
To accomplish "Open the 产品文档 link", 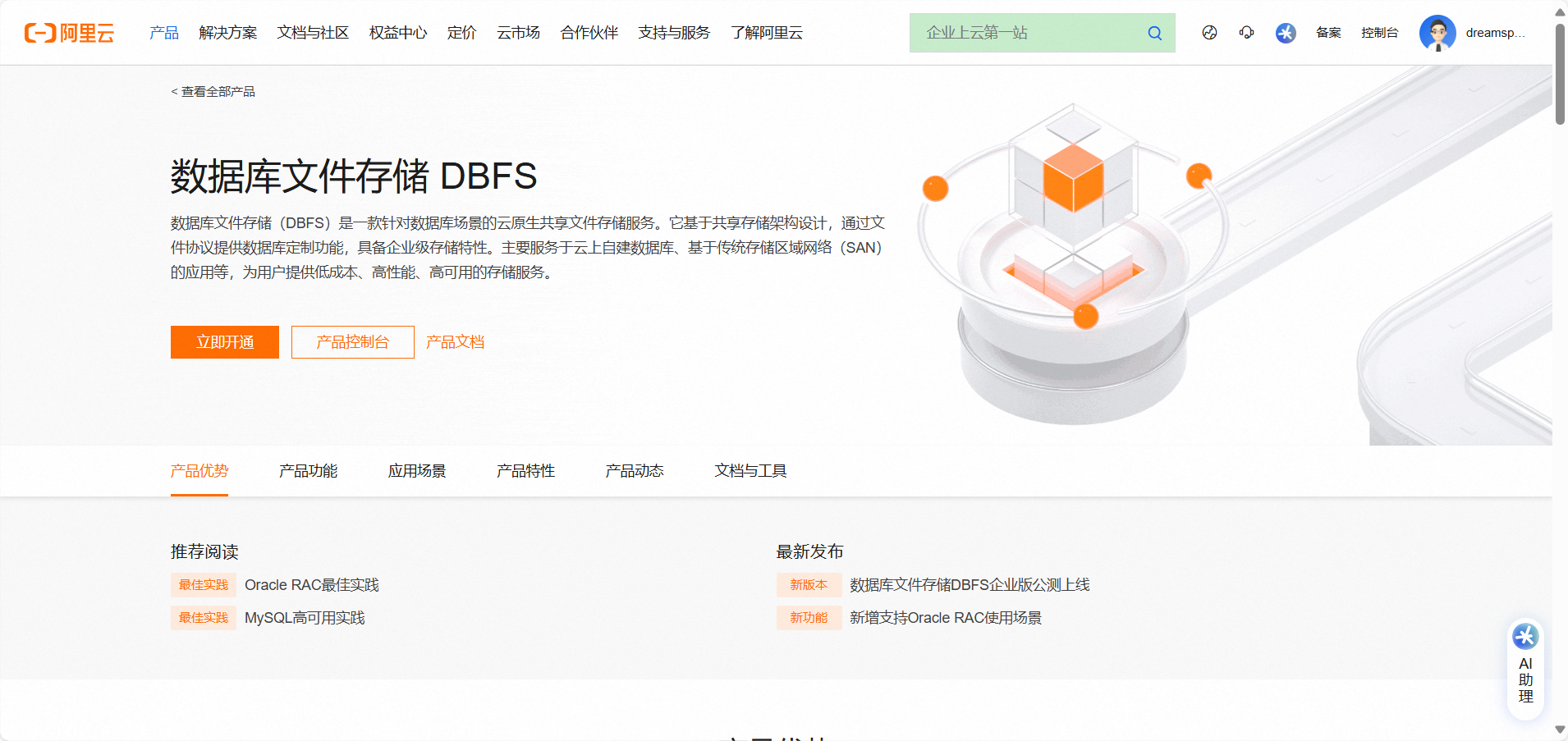I will click(455, 342).
